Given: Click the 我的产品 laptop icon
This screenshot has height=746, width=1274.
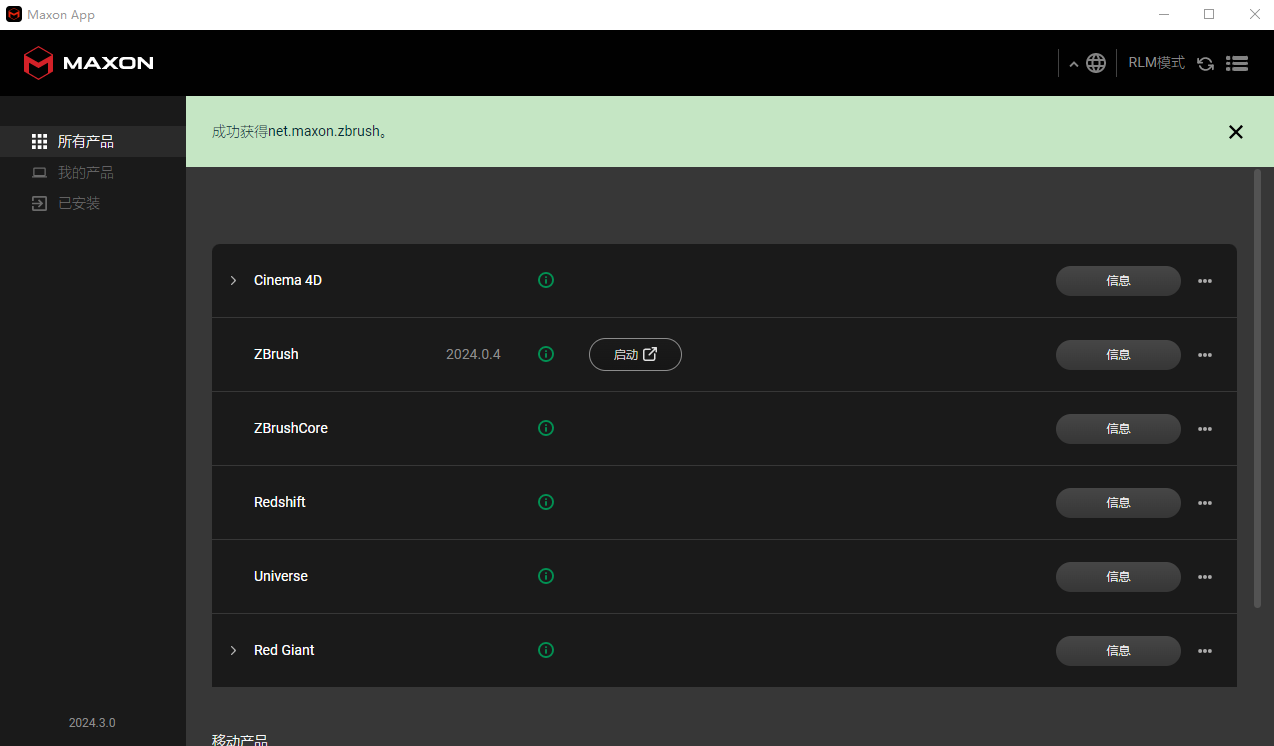Looking at the screenshot, I should coord(39,173).
